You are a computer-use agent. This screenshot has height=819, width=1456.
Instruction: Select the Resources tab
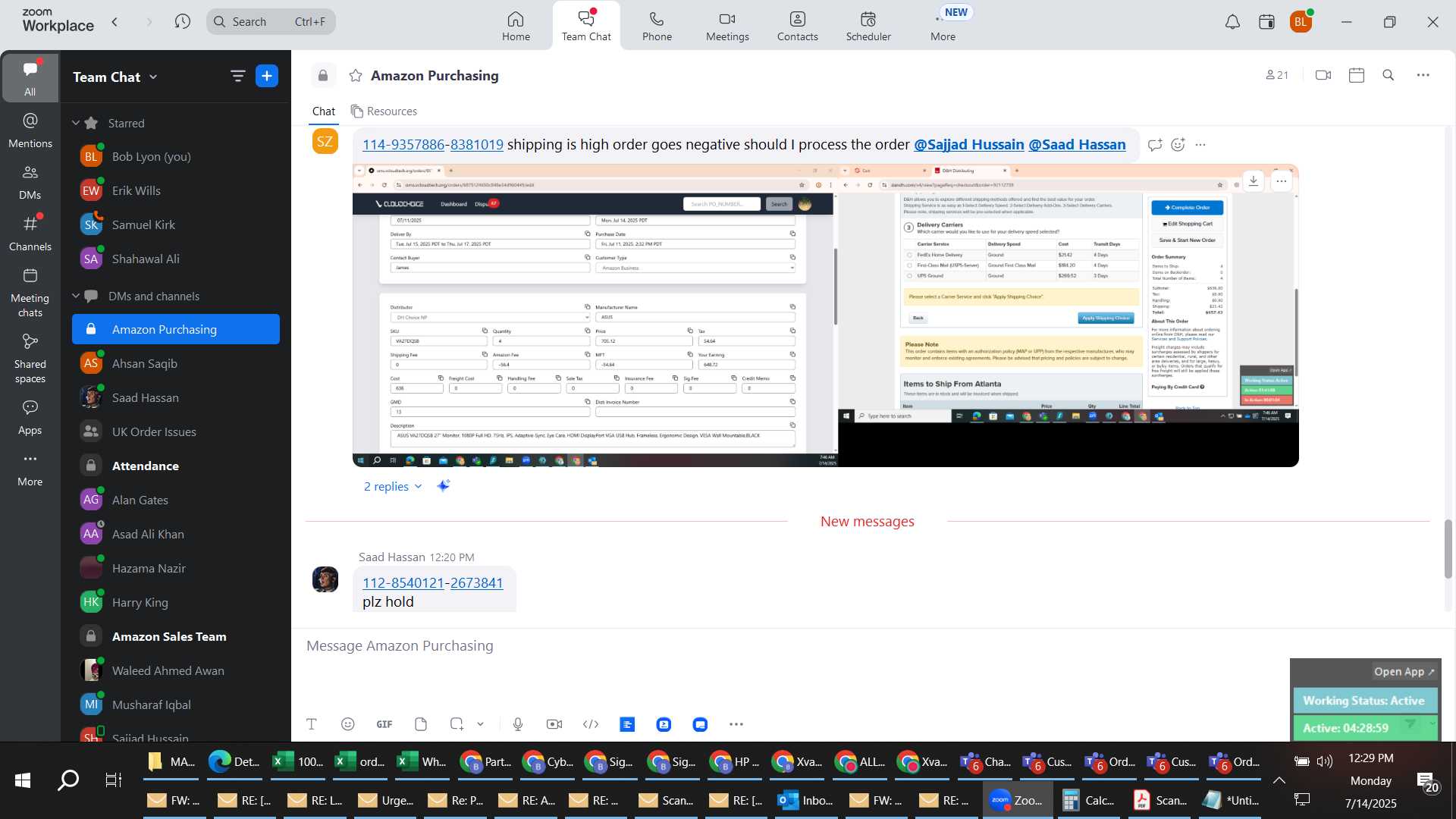pyautogui.click(x=384, y=111)
